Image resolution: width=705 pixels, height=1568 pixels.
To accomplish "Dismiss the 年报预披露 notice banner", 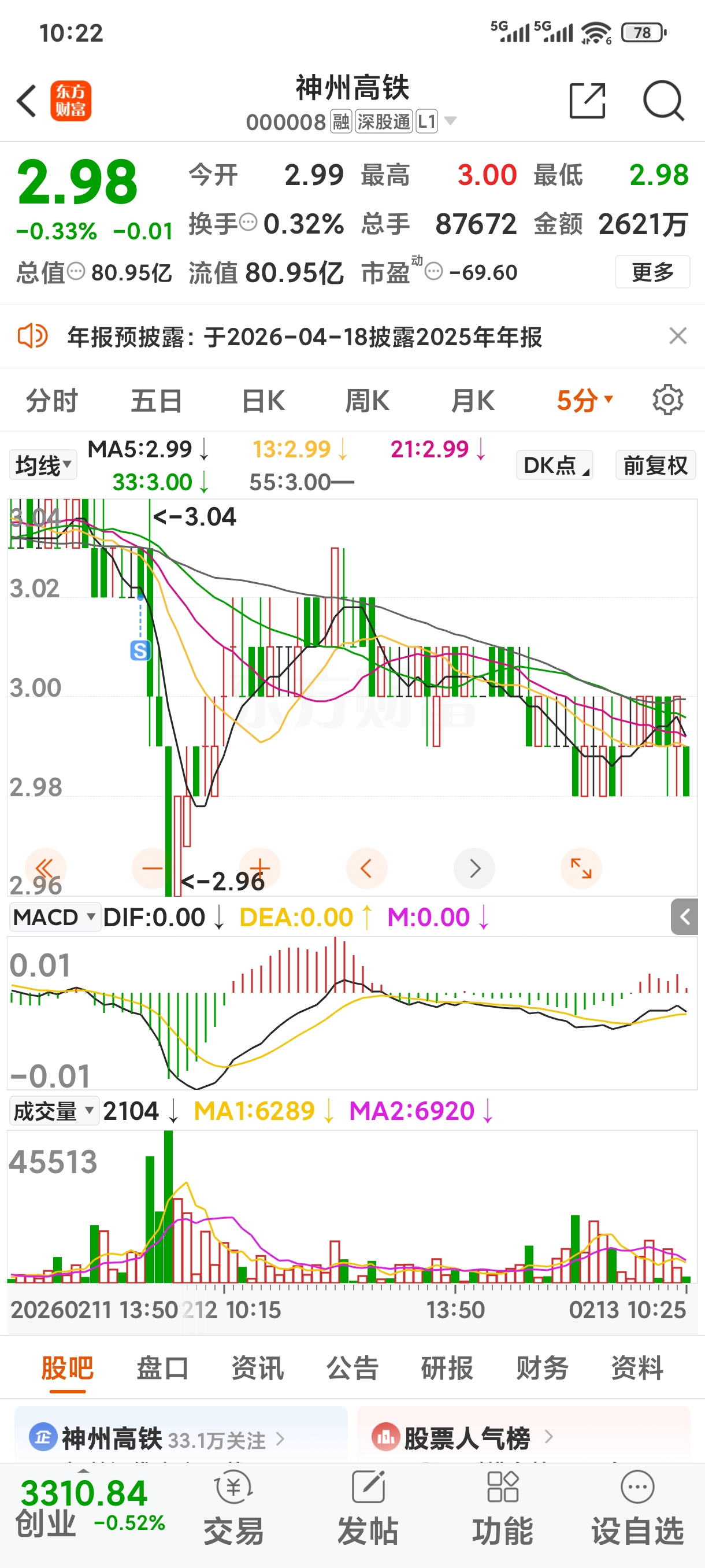I will point(678,335).
